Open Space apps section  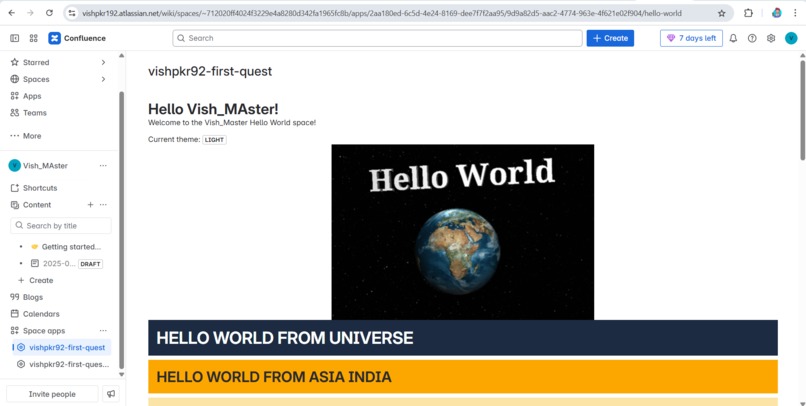click(44, 330)
